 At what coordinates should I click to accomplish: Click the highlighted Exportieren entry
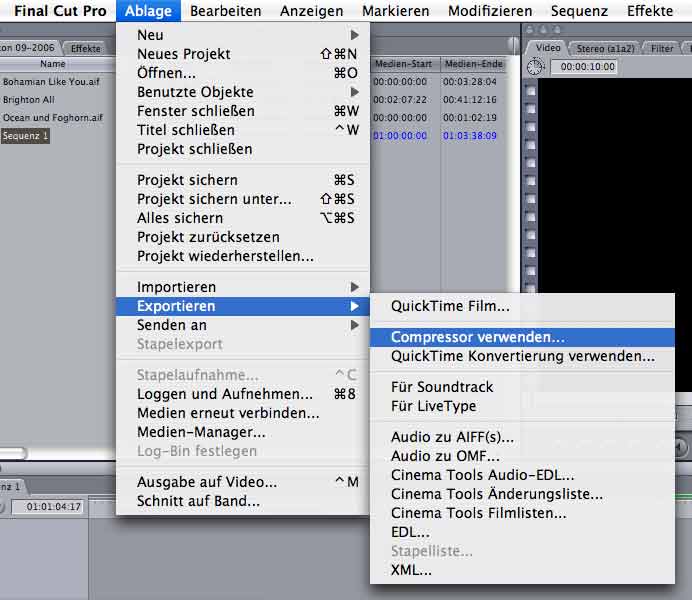[x=243, y=306]
